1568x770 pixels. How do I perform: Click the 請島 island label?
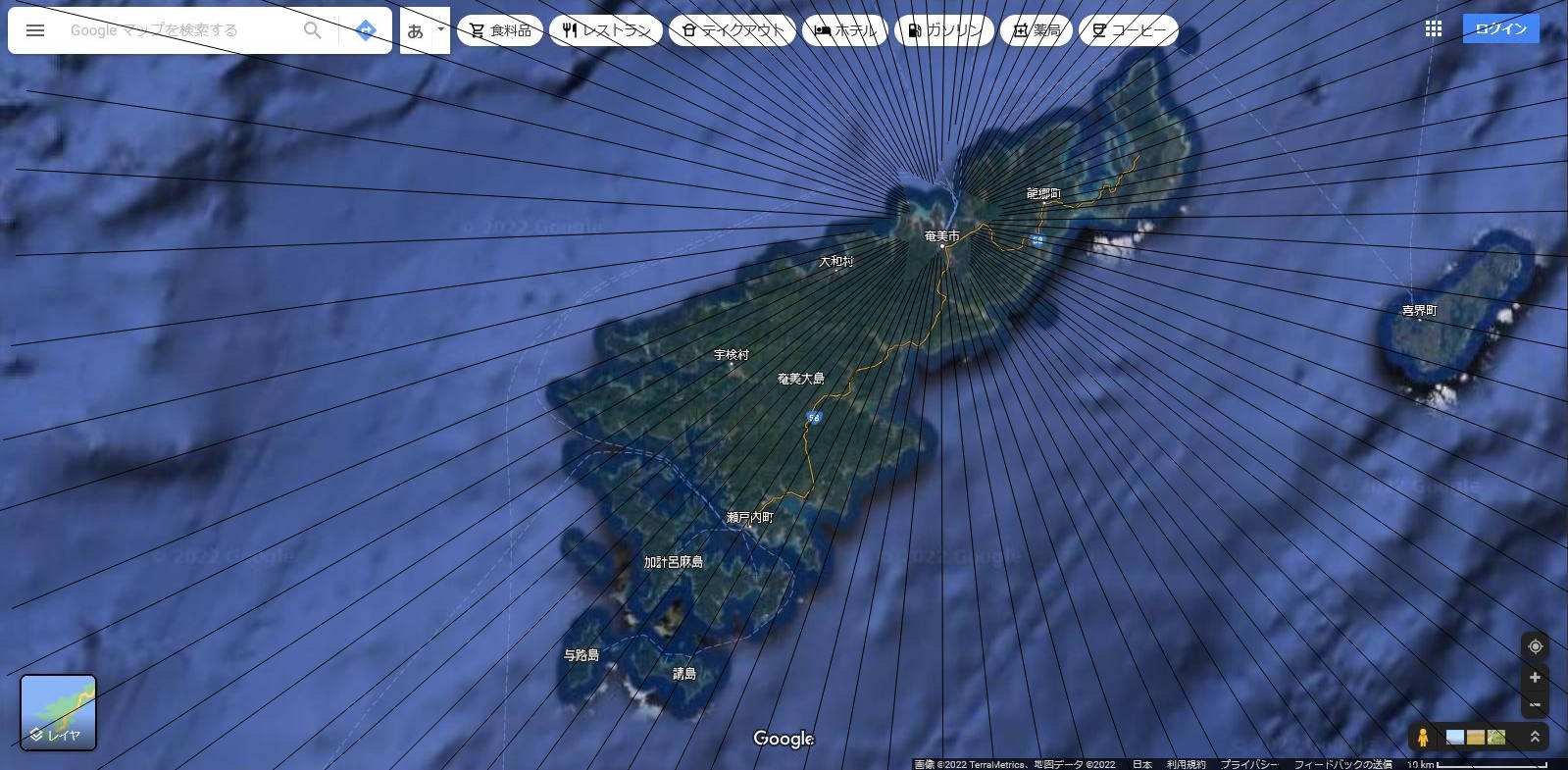pyautogui.click(x=684, y=674)
